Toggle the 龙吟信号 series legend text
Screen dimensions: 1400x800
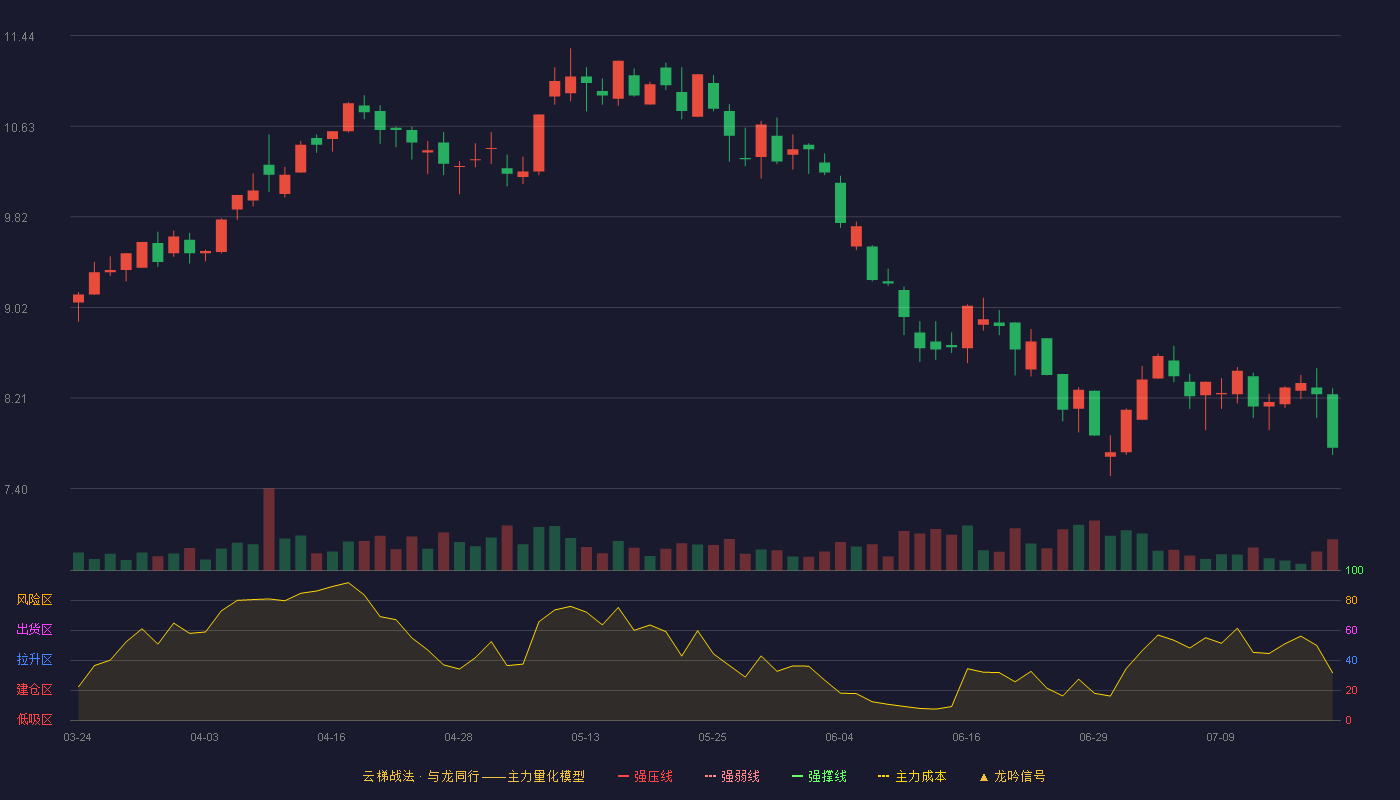[1019, 776]
